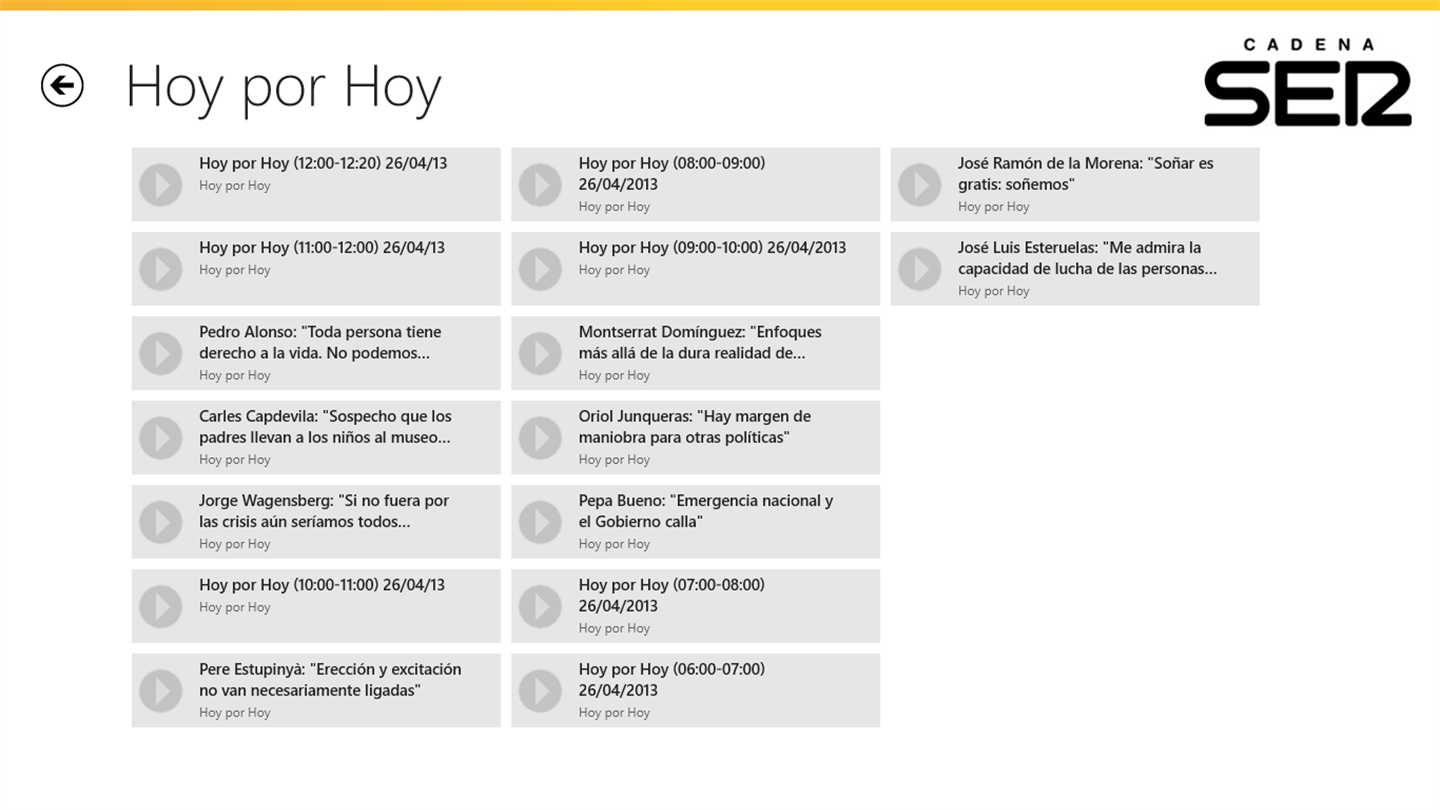This screenshot has width=1440, height=810.
Task: Click the Cadena SER logo
Action: click(x=1307, y=83)
